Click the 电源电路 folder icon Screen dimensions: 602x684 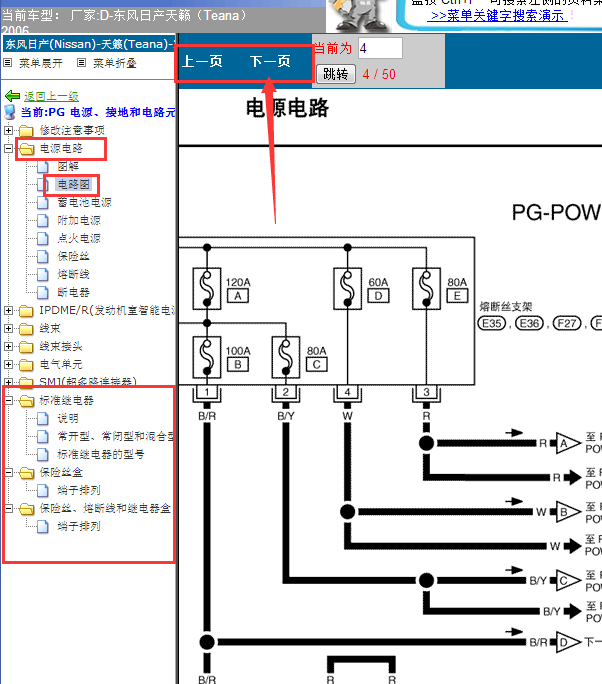point(26,149)
